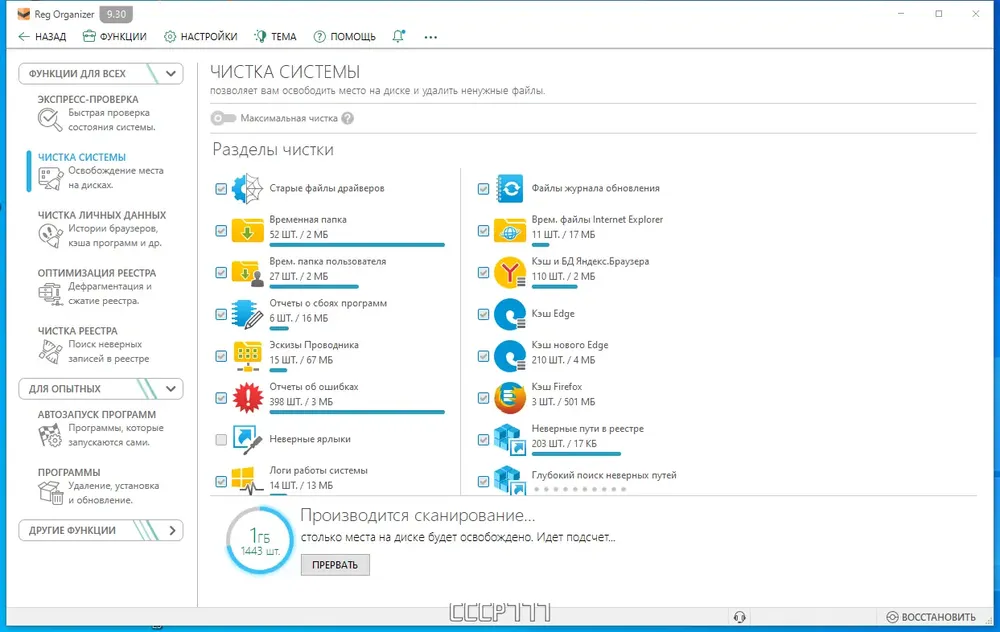1000x632 pixels.
Task: Click the Неверные пути в реестре size bar
Action: [x=576, y=454]
